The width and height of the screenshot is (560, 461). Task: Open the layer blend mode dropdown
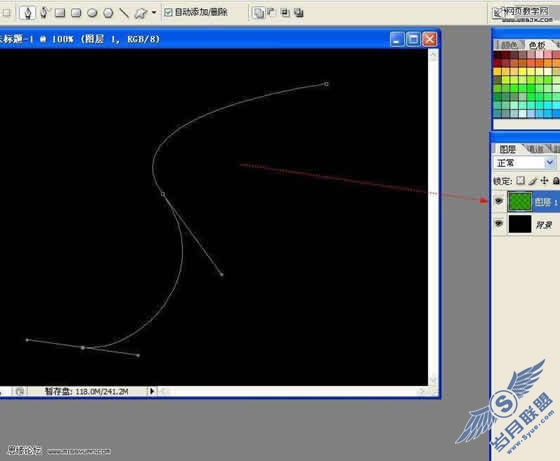coord(525,163)
